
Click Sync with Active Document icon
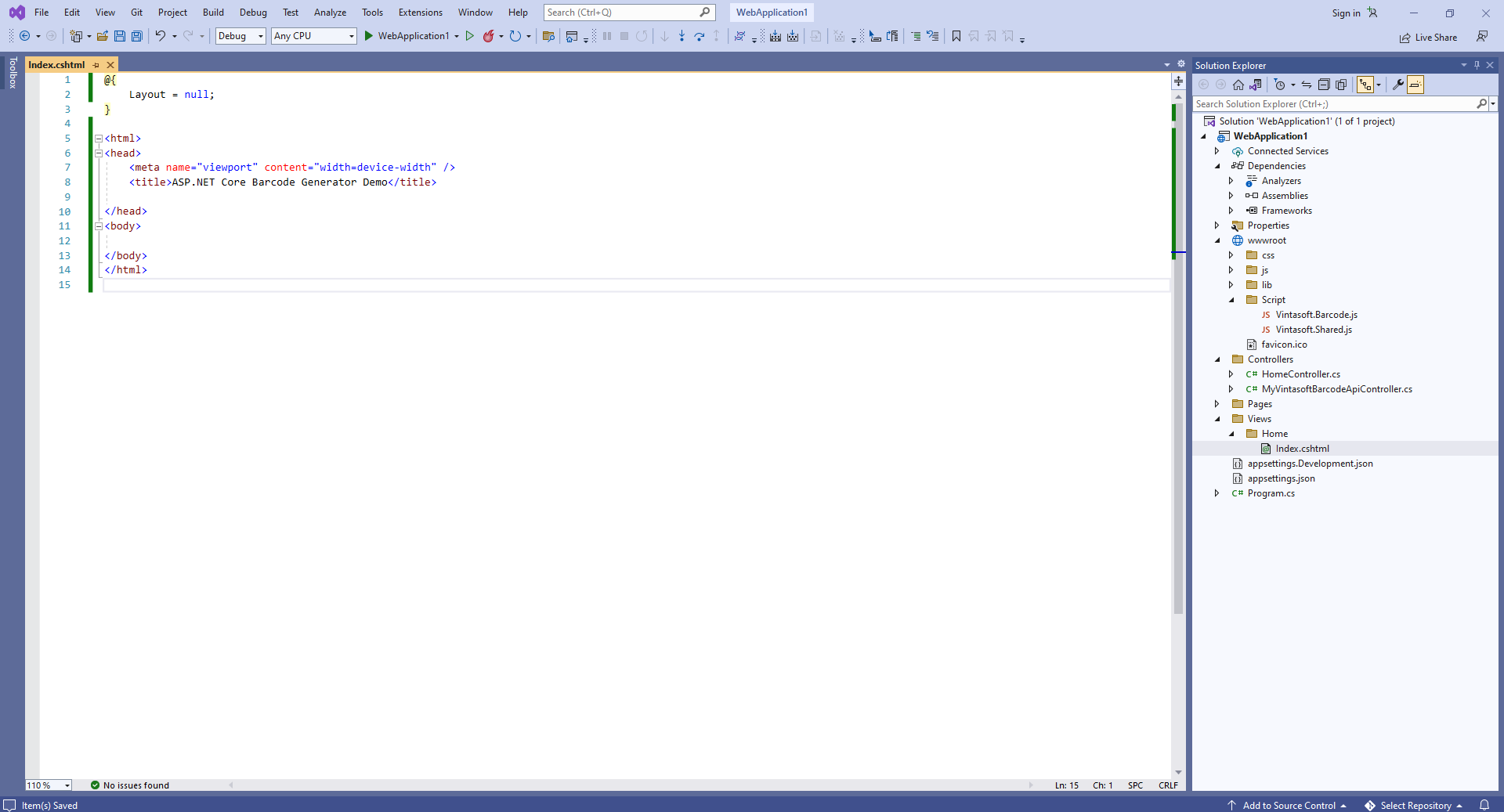click(x=1307, y=85)
